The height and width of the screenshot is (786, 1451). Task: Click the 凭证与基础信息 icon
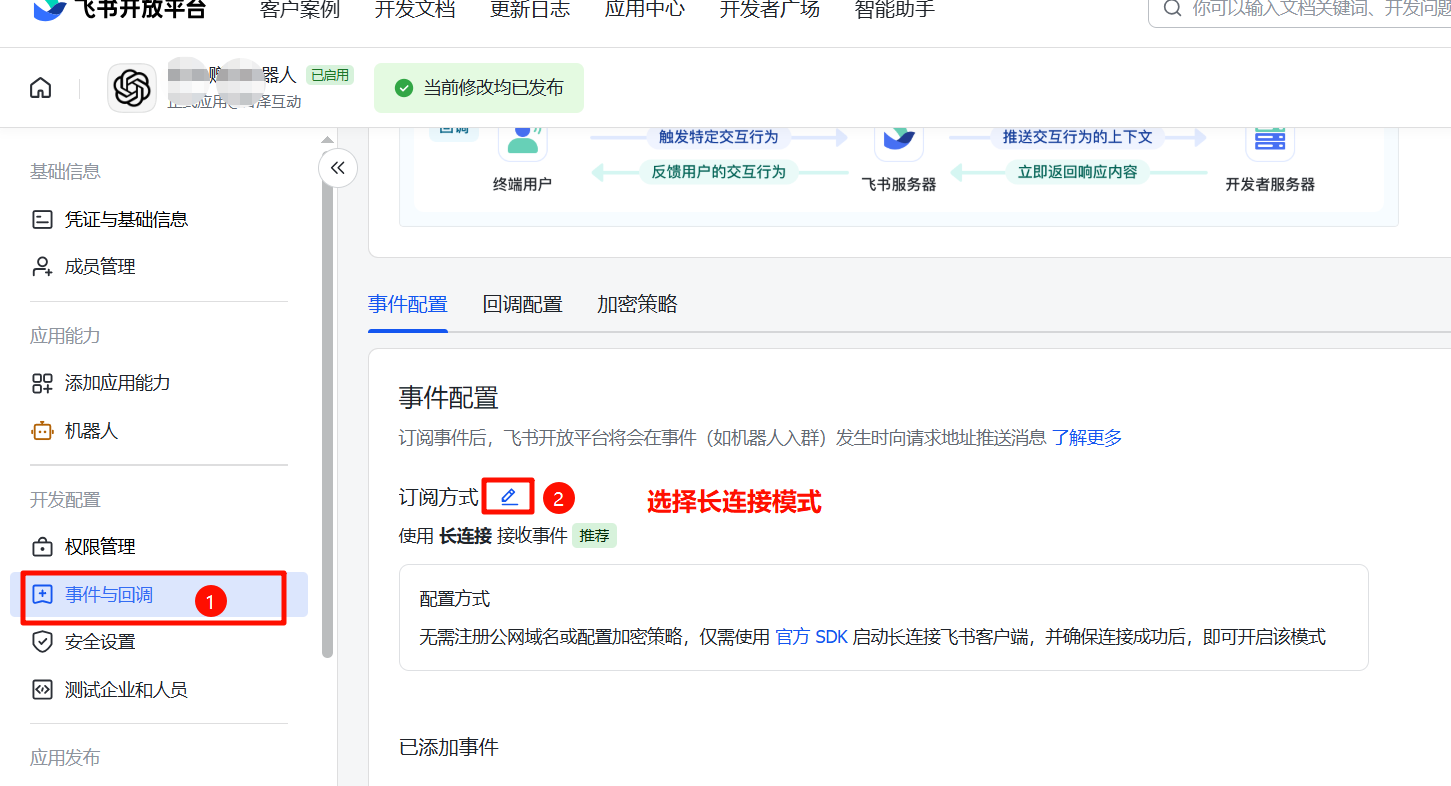pyautogui.click(x=42, y=219)
